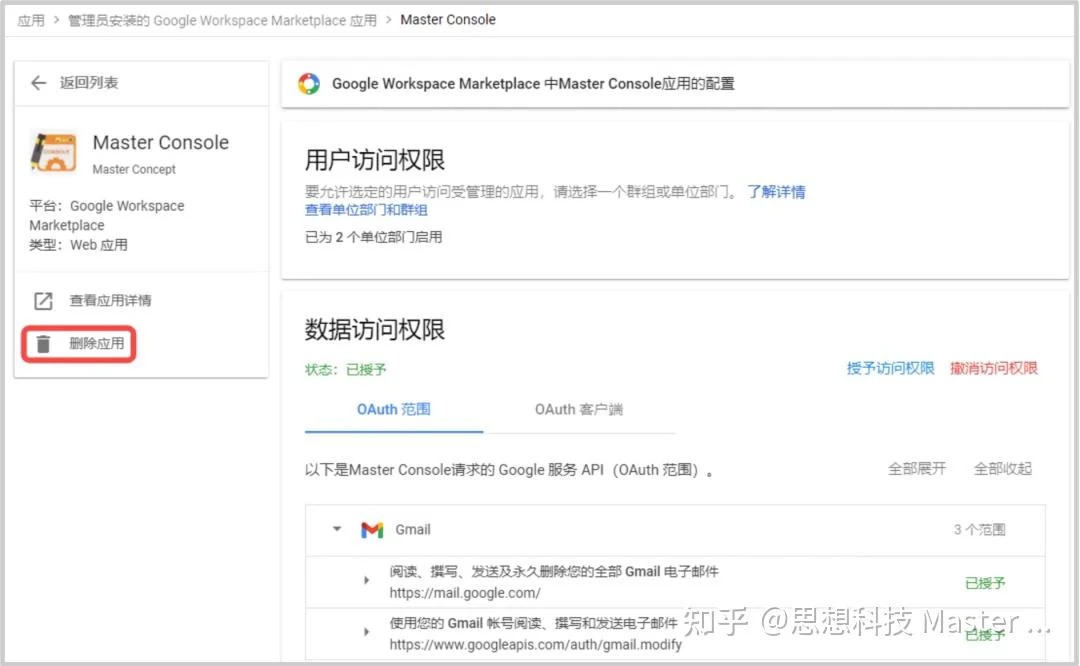Click the Gmail envelope icon
Screen dimensions: 1080x666
(x=372, y=530)
